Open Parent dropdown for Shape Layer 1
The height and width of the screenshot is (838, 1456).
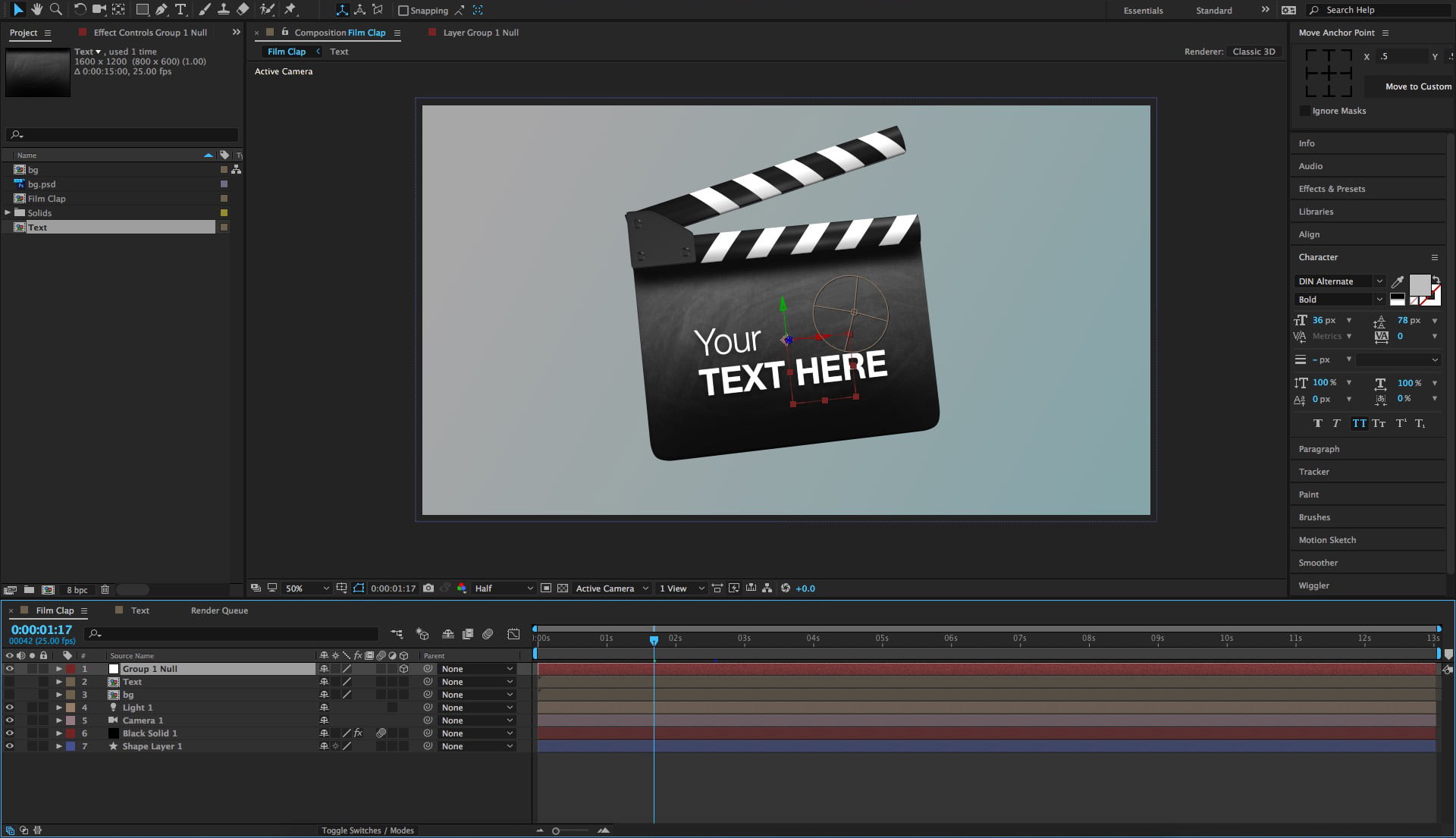pos(477,746)
